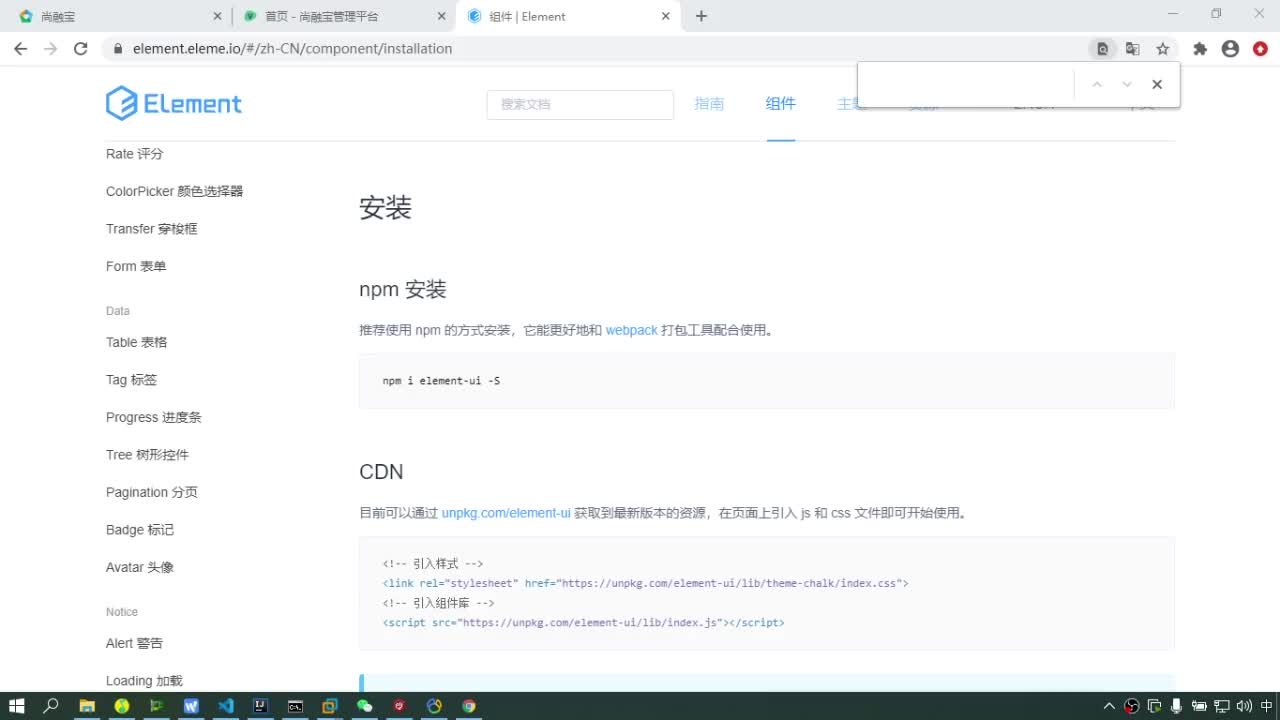Click the Element logo
Image resolution: width=1280 pixels, height=720 pixels.
[x=174, y=103]
